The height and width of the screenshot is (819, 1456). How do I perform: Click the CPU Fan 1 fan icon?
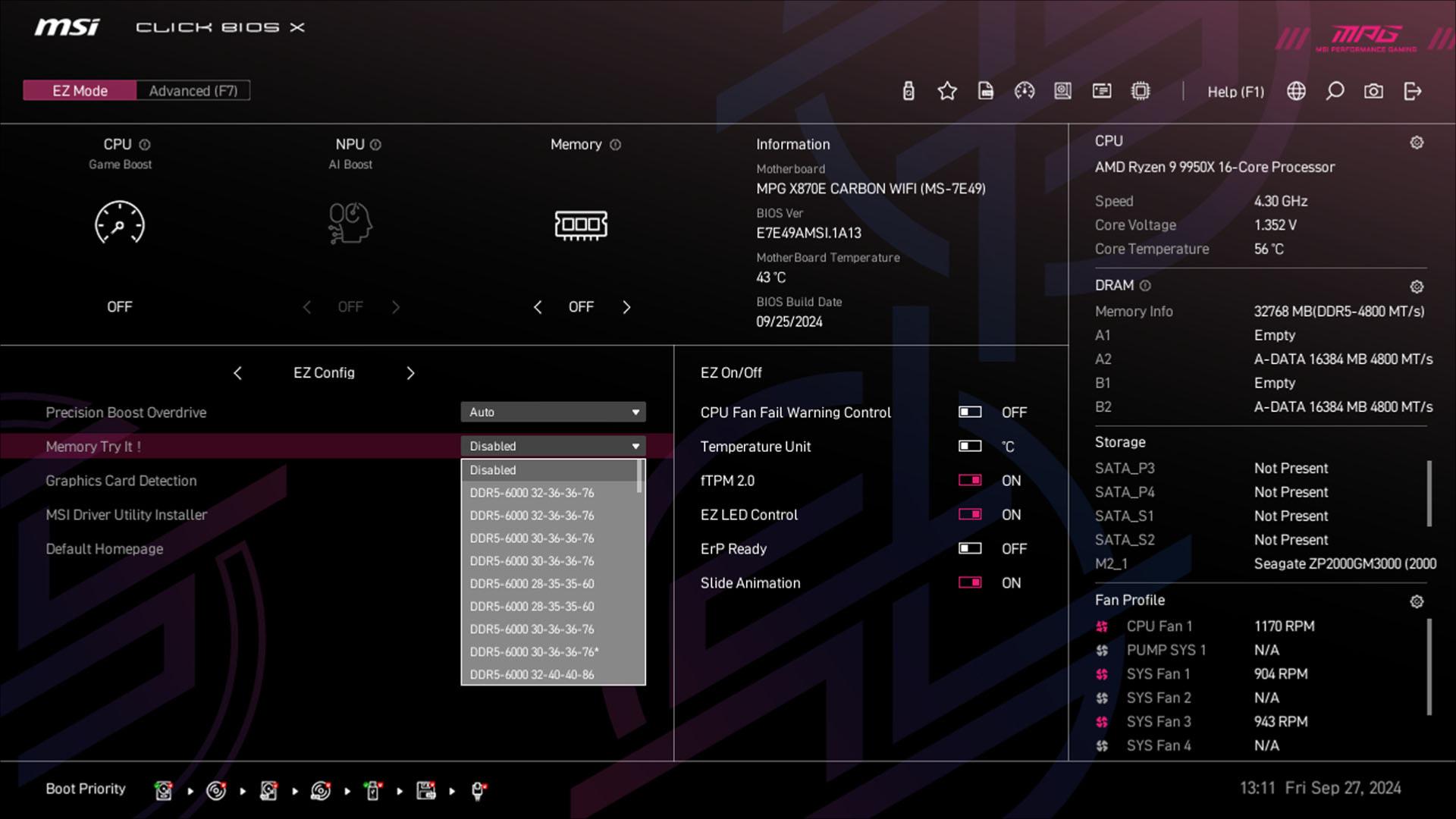point(1102,626)
